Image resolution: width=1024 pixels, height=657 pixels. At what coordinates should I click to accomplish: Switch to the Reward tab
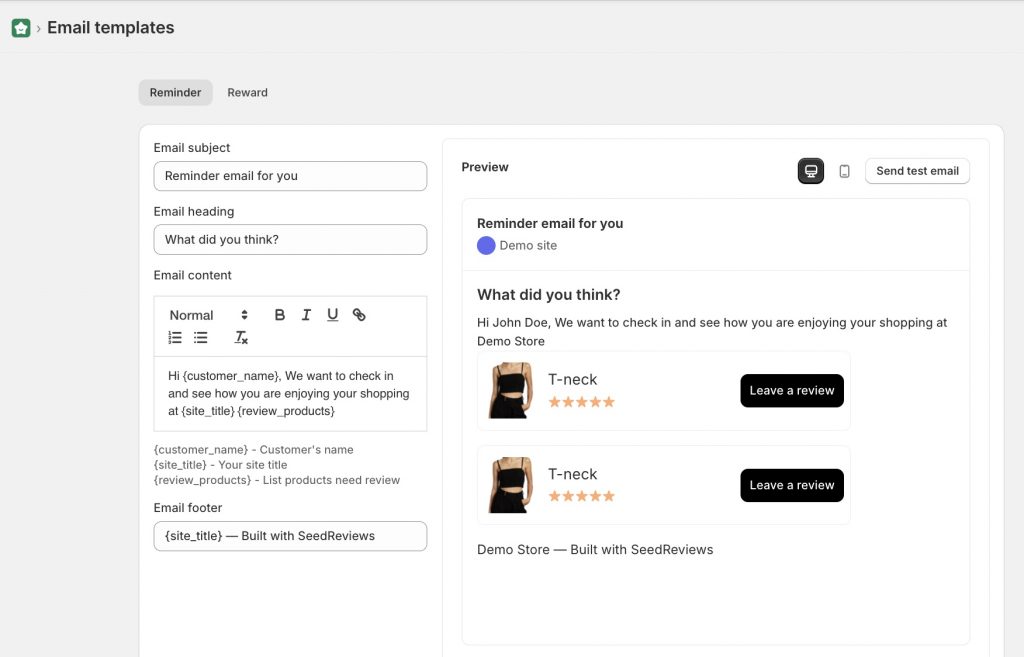pos(247,92)
